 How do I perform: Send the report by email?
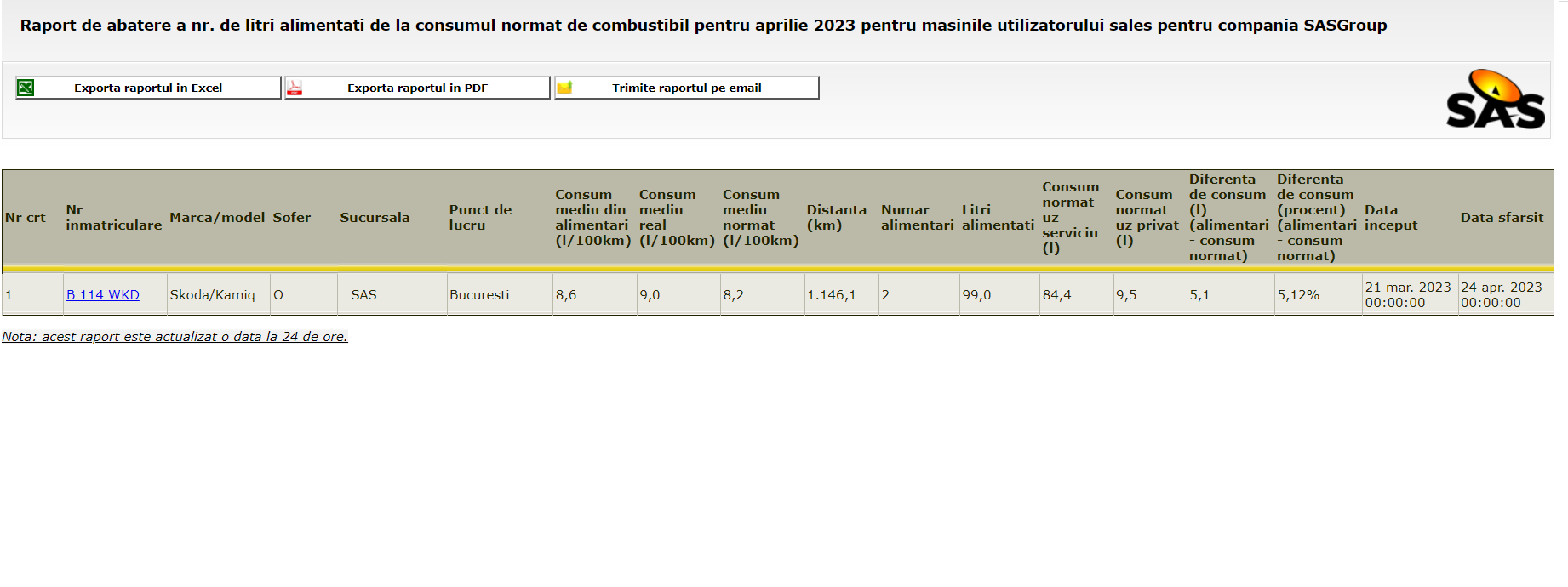click(x=686, y=88)
